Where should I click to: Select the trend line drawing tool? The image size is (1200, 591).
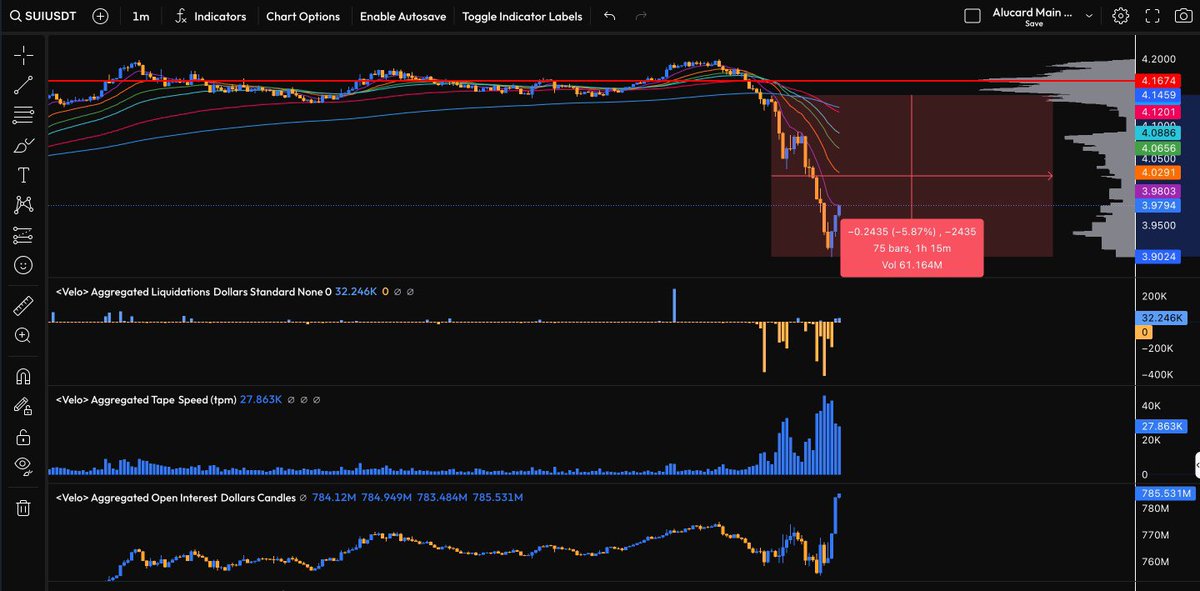tap(23, 85)
